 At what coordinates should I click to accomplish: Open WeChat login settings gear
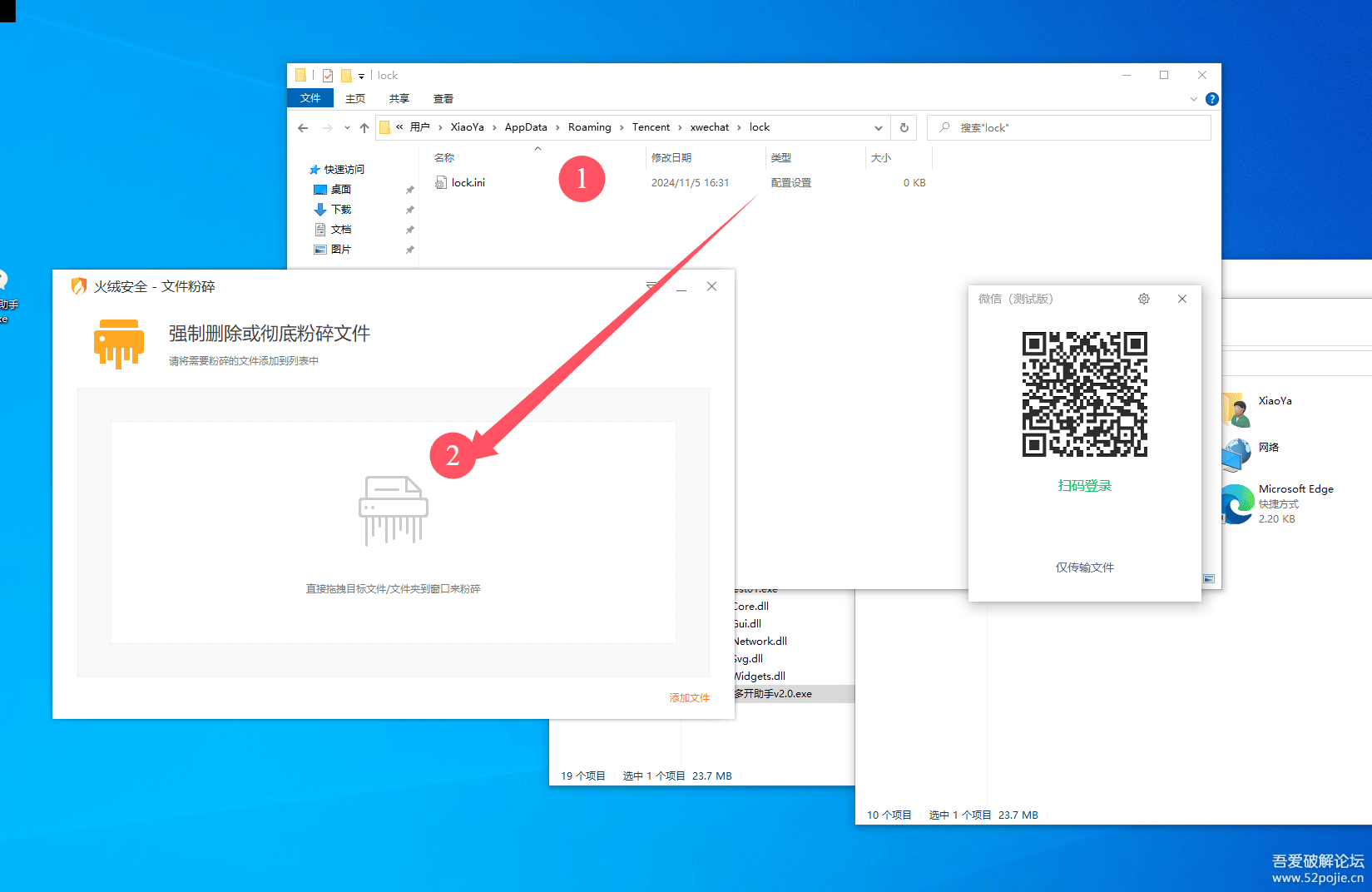tap(1144, 299)
